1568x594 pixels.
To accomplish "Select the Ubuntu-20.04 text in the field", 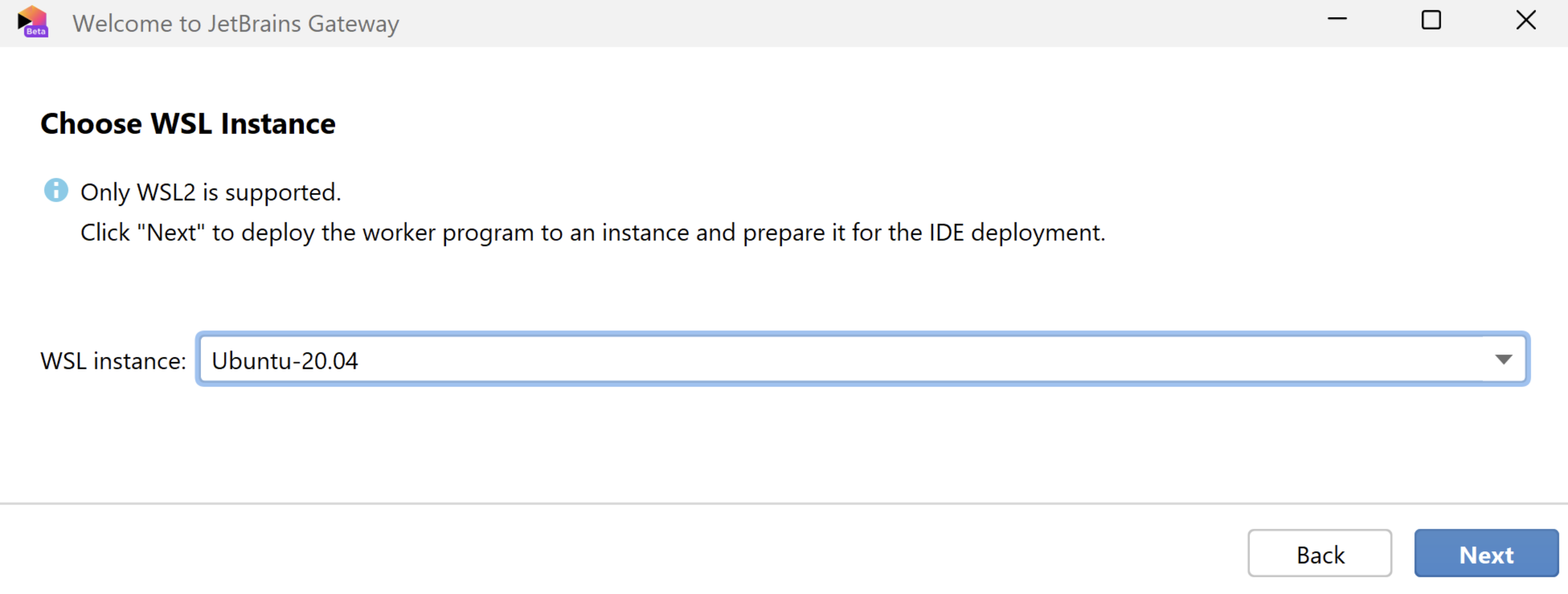I will 285,360.
